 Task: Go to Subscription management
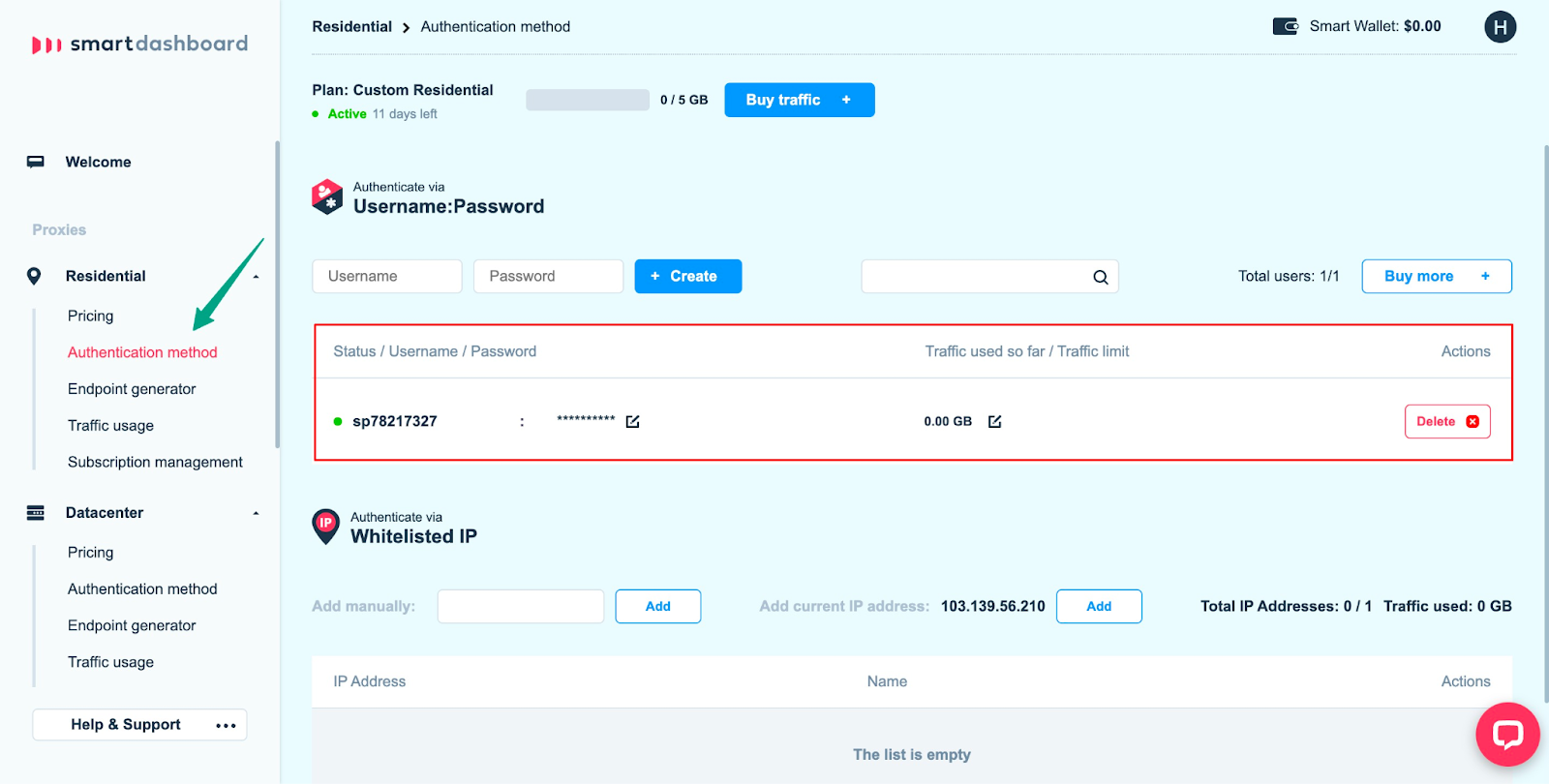click(155, 462)
